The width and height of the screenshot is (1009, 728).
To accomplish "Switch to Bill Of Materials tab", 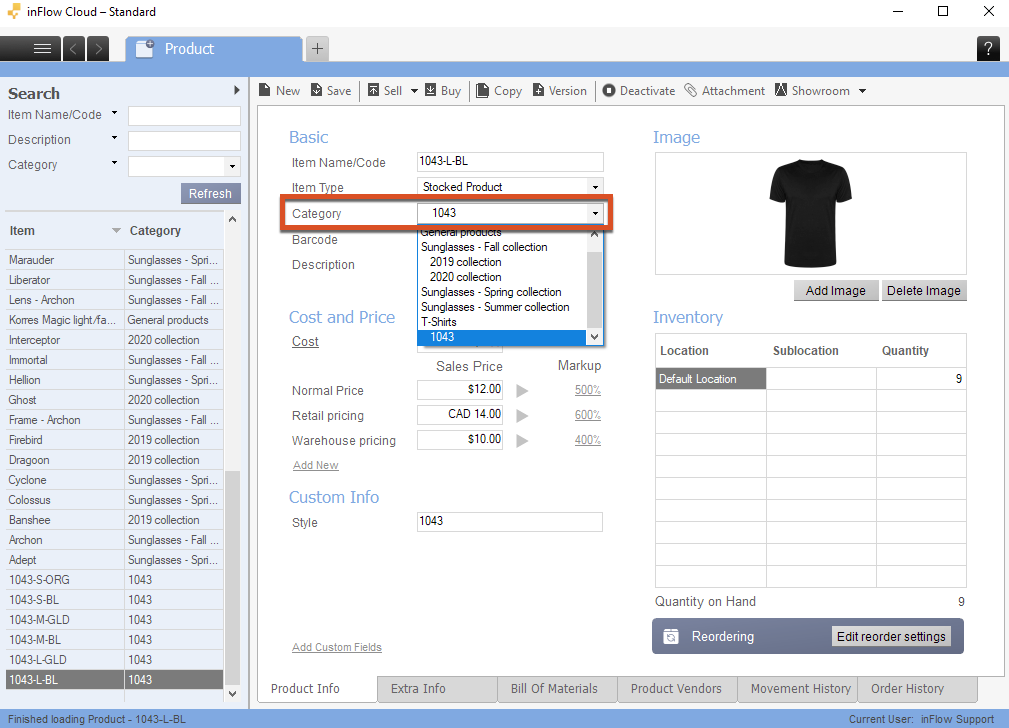I will [x=554, y=688].
